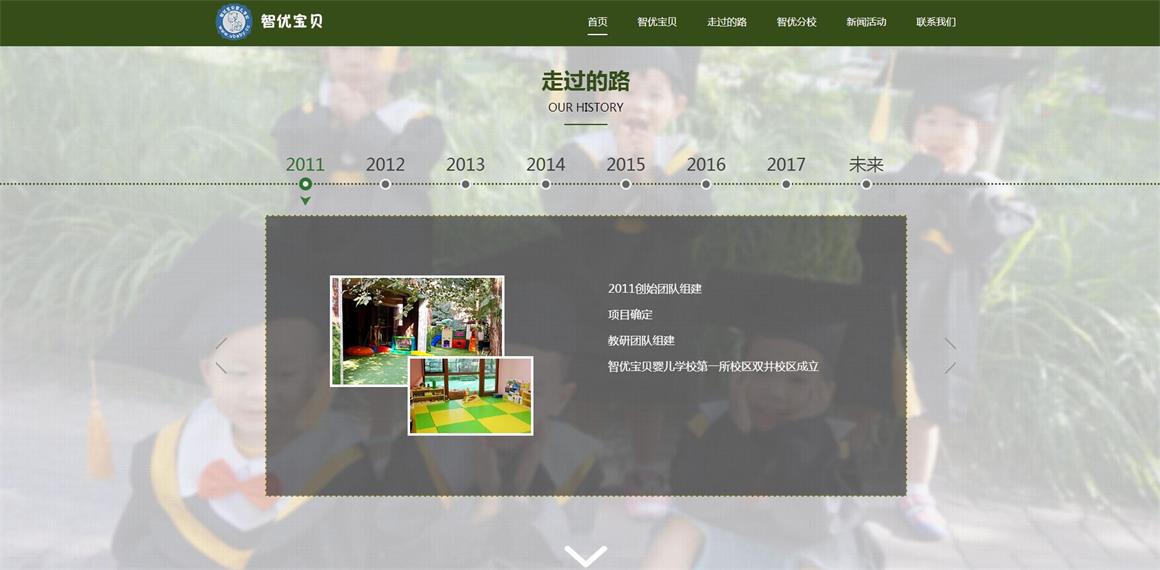Open the 智优宝贝 menu item in the navigation bar

point(657,22)
